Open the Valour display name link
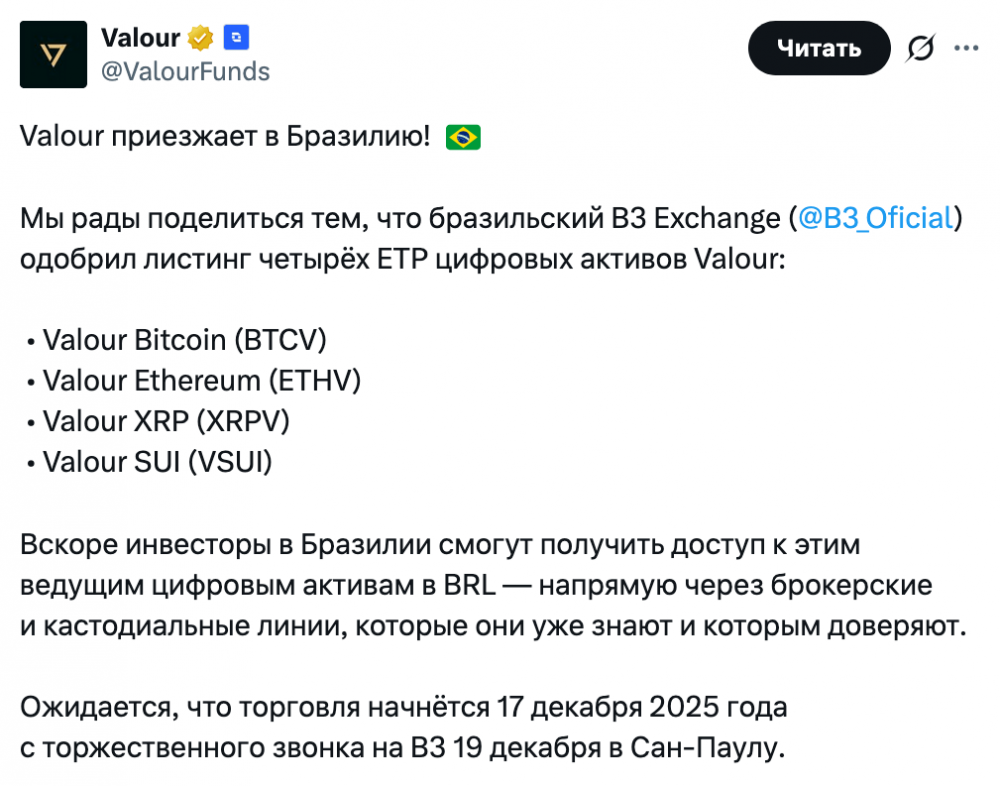The image size is (1000, 786). click(140, 39)
